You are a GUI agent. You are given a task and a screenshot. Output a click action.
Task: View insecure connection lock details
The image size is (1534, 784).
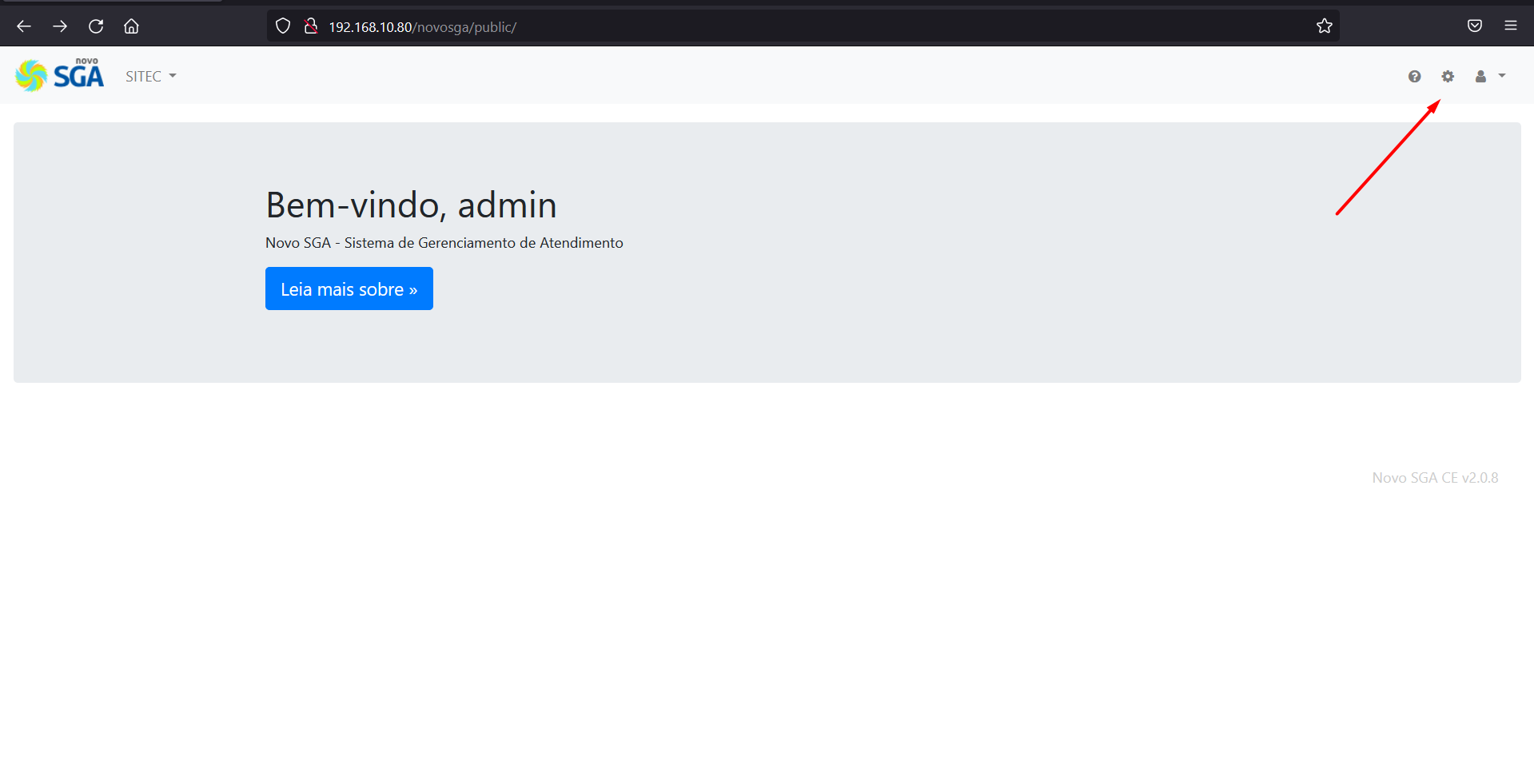click(x=311, y=26)
